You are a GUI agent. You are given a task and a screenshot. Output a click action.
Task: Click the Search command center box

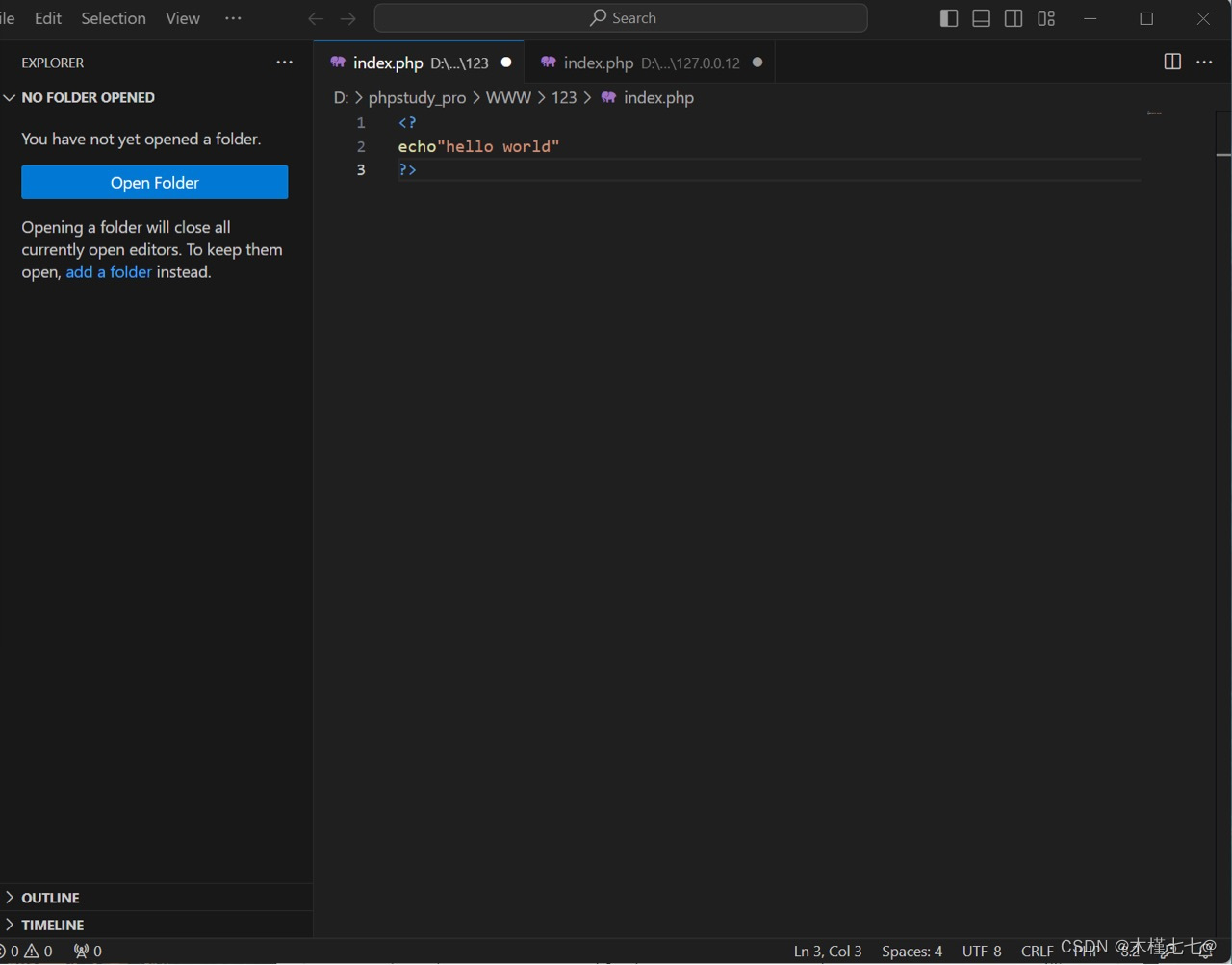[621, 18]
